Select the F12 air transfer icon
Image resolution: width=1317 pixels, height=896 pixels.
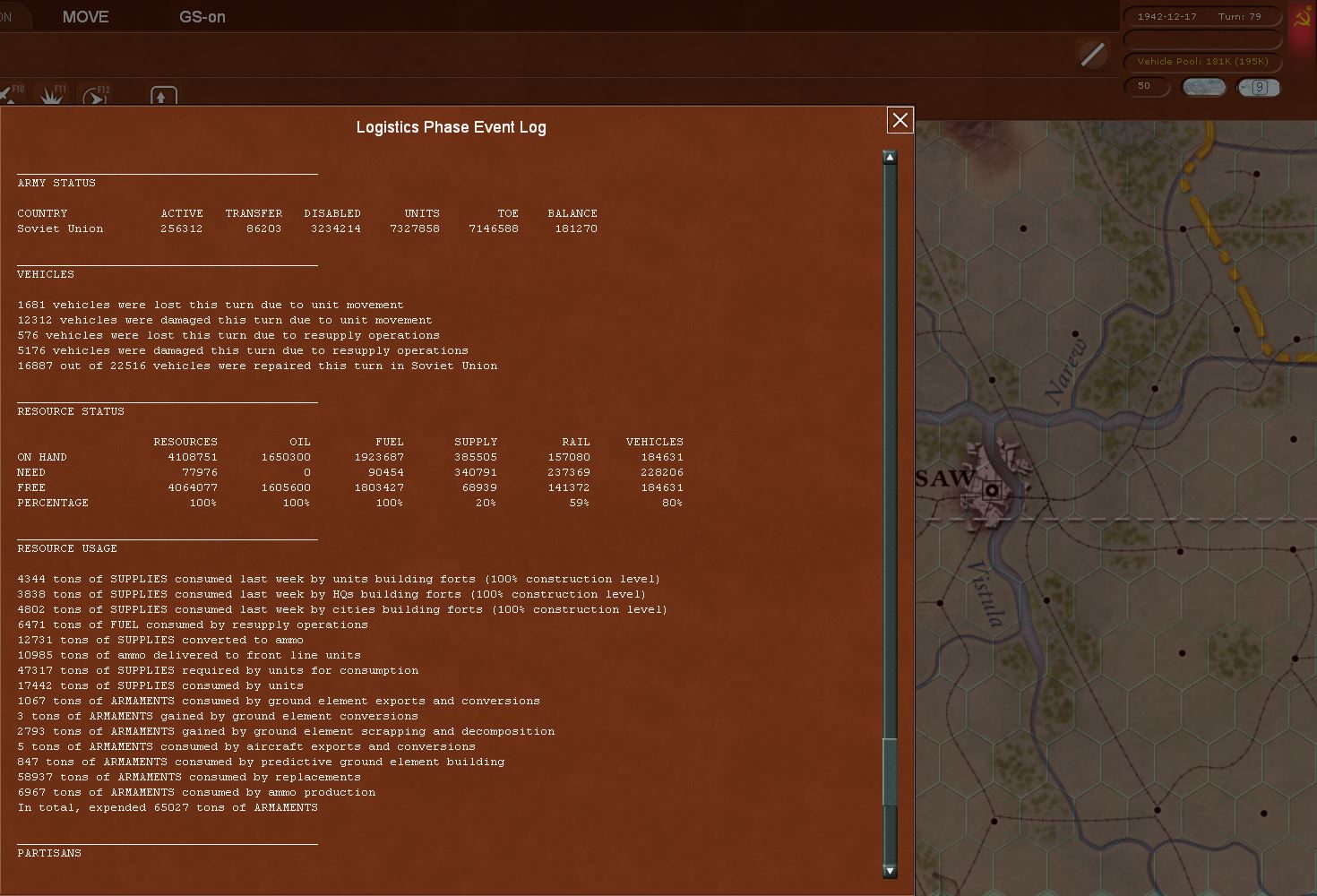tap(96, 95)
